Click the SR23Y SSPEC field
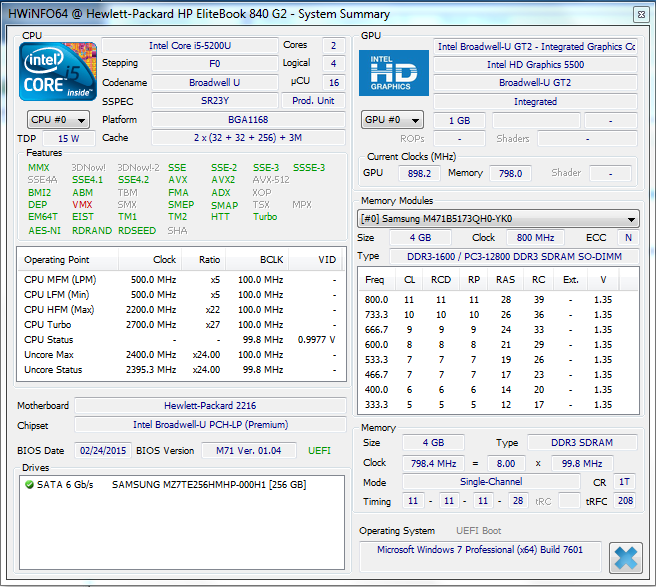Screen dimensions: 656x587 (215, 101)
